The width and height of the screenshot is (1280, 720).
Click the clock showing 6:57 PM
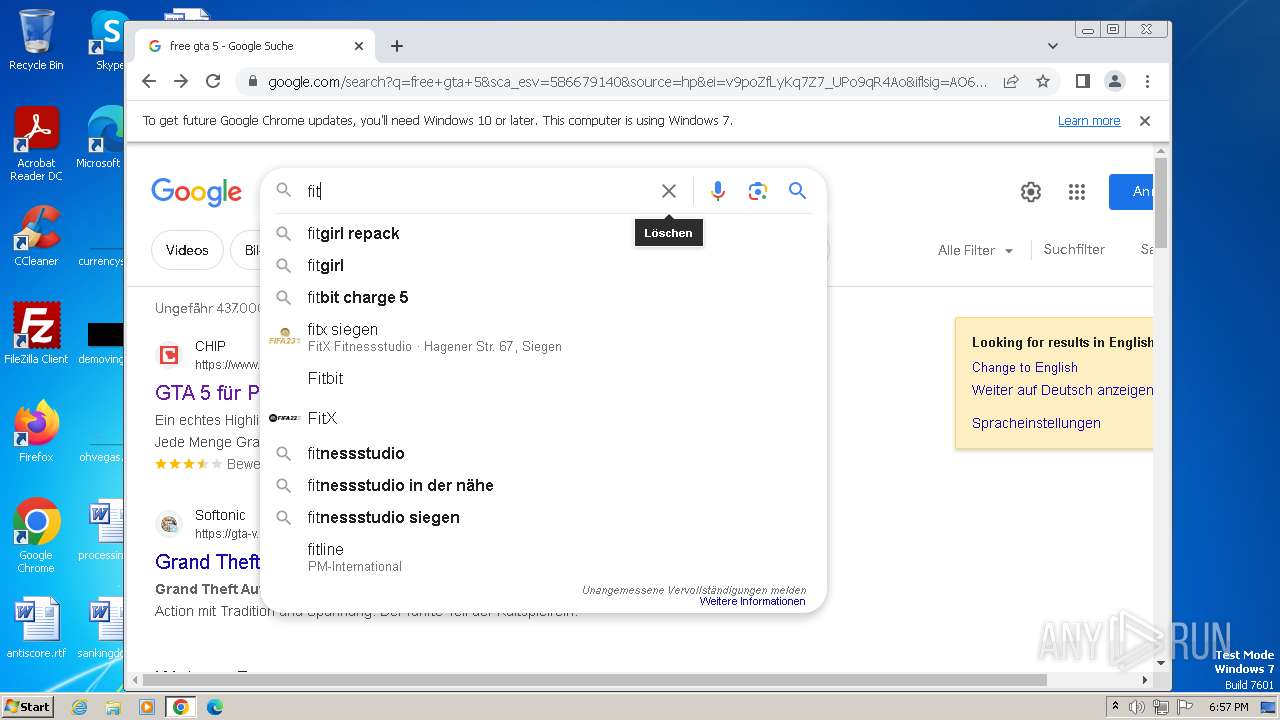click(x=1229, y=707)
